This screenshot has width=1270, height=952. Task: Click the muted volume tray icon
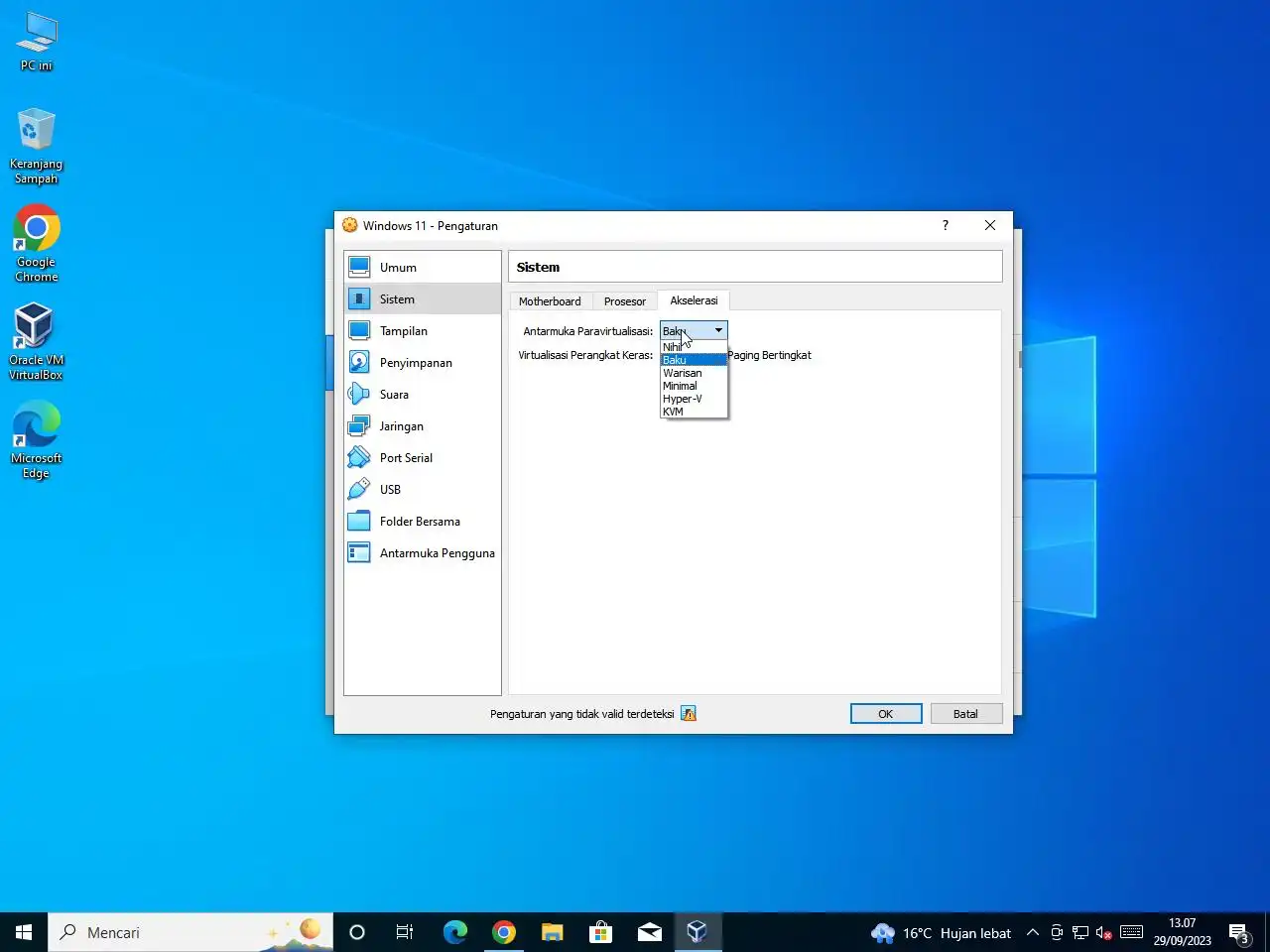1103,932
